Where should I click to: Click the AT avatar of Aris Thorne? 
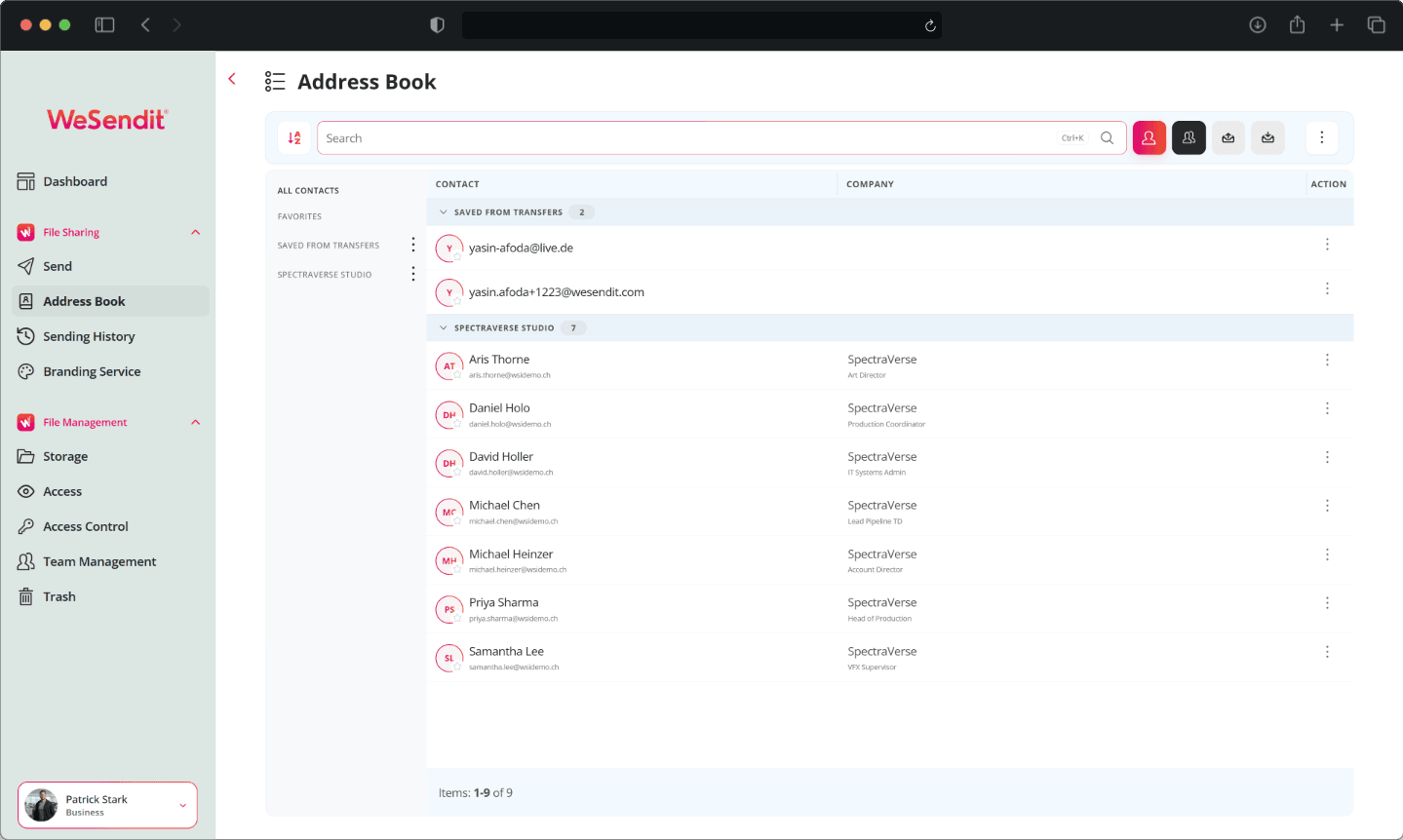point(448,365)
